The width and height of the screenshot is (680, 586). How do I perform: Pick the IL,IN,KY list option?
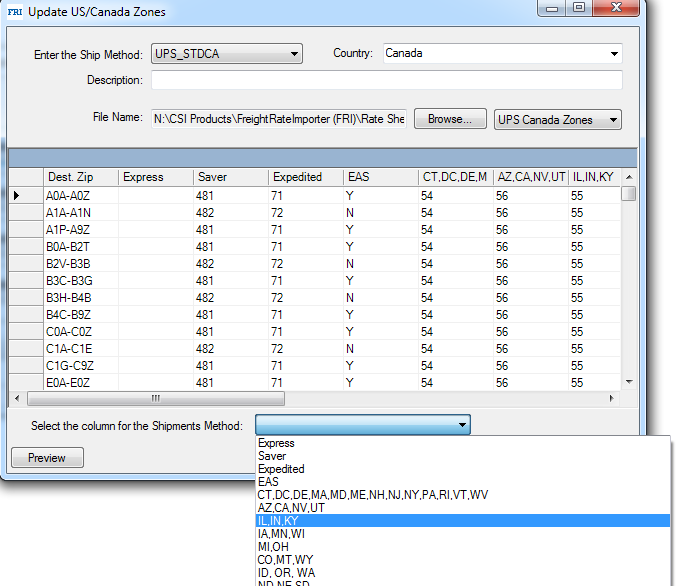click(278, 521)
